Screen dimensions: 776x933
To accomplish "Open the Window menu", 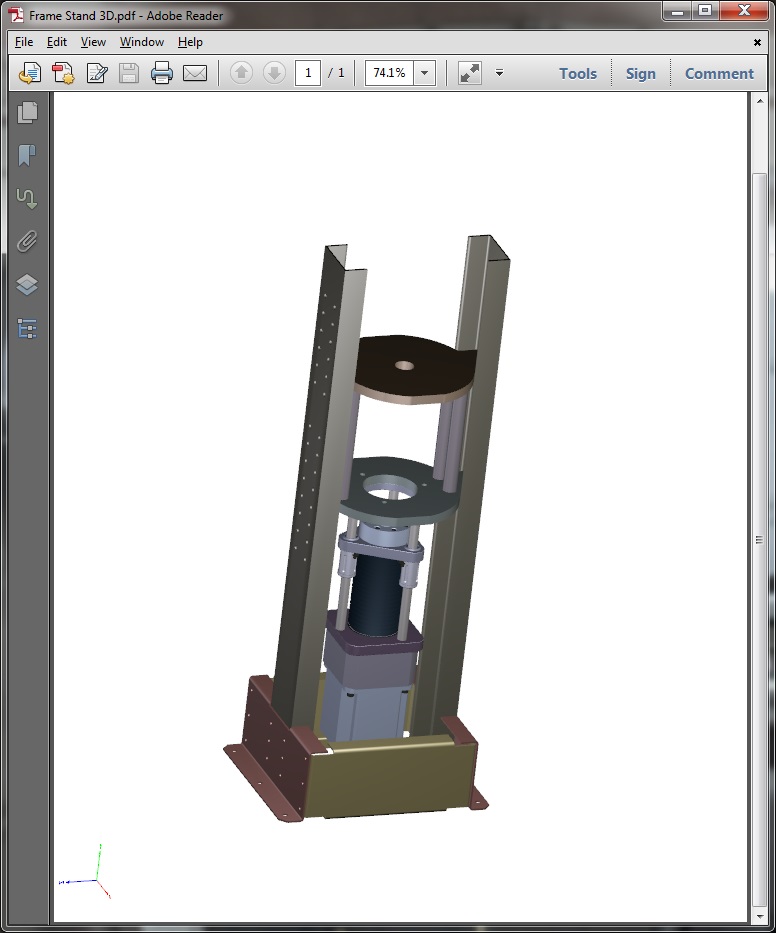I will (x=141, y=42).
